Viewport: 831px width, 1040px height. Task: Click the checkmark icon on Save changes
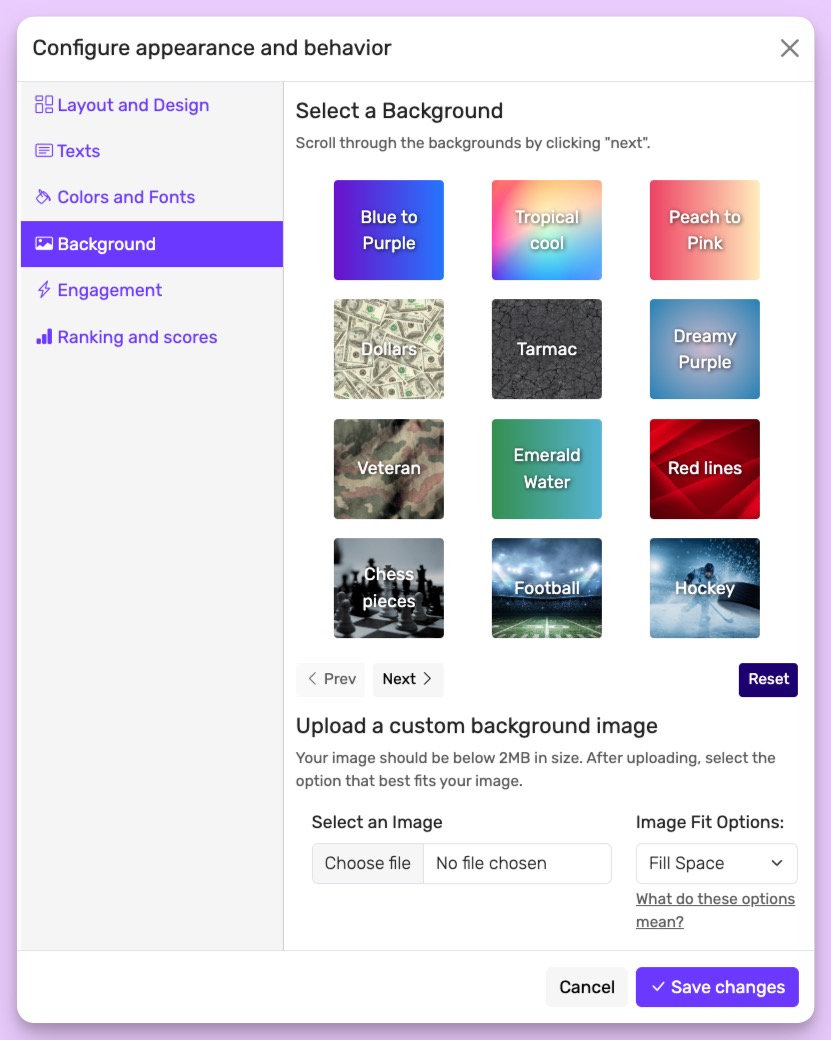click(x=658, y=987)
